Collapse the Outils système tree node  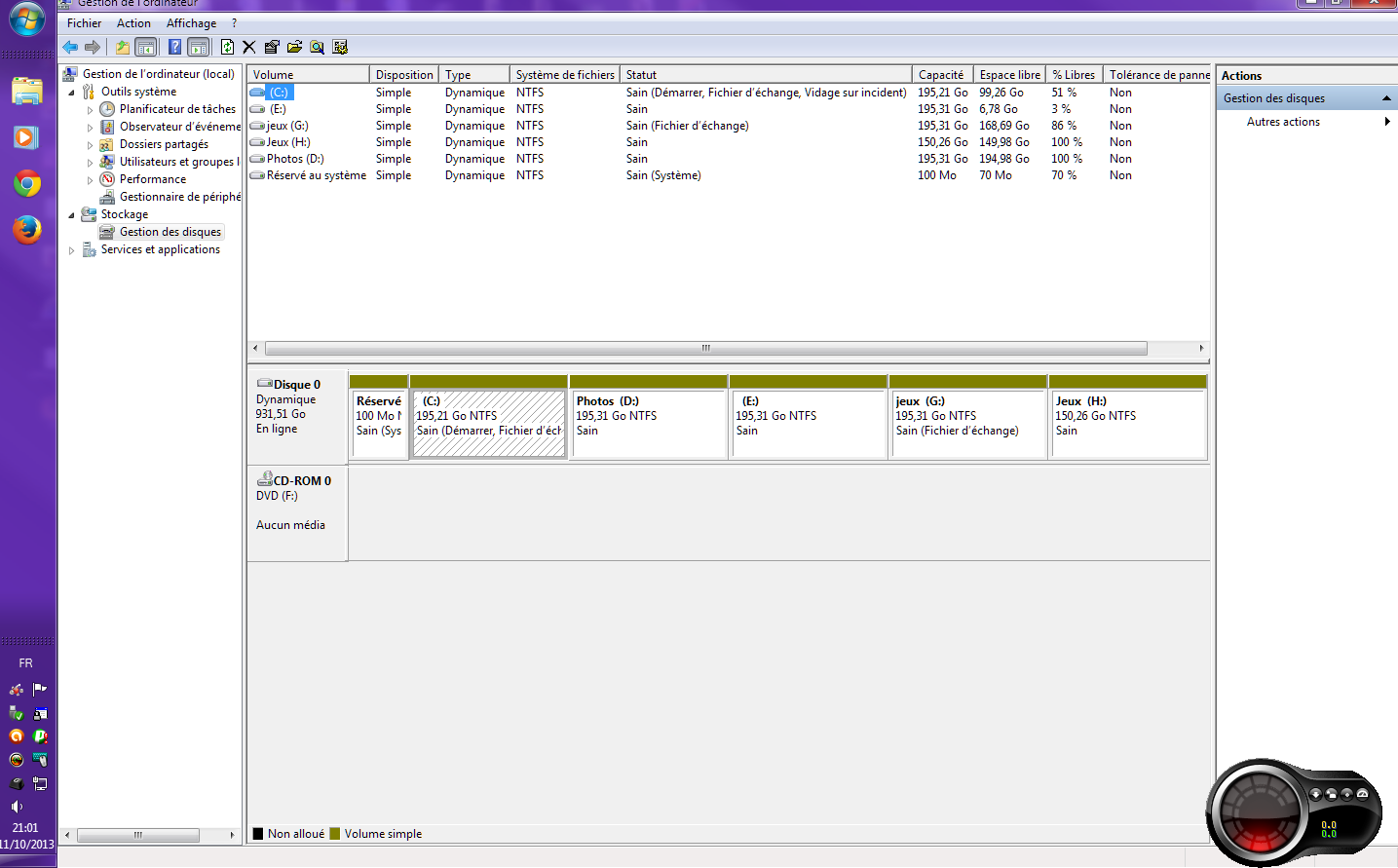point(71,93)
